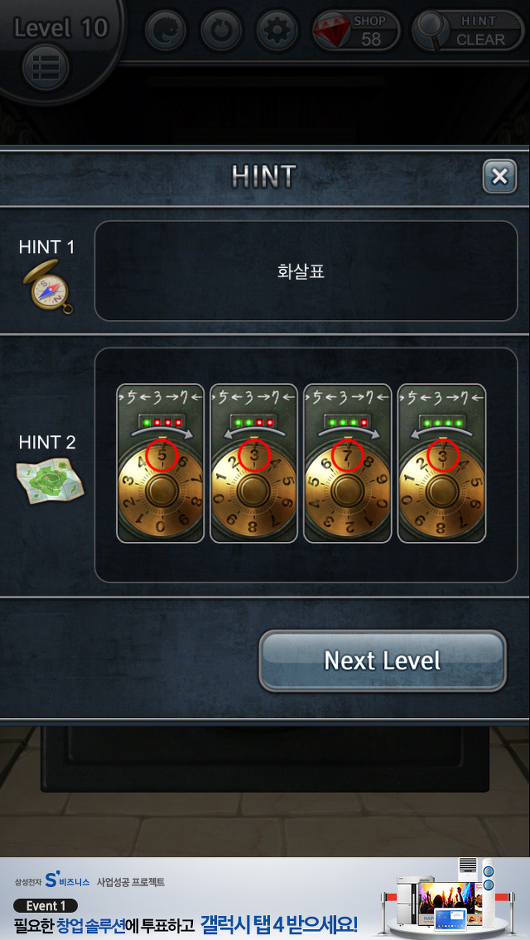The height and width of the screenshot is (940, 530).
Task: Close the HINT dialog
Action: [499, 176]
